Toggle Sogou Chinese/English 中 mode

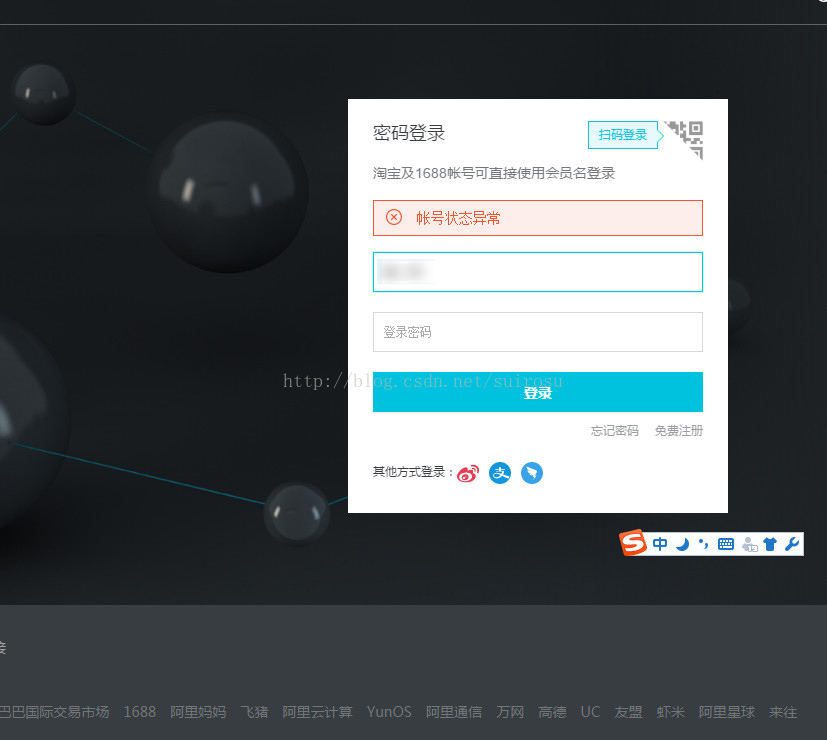(x=660, y=544)
